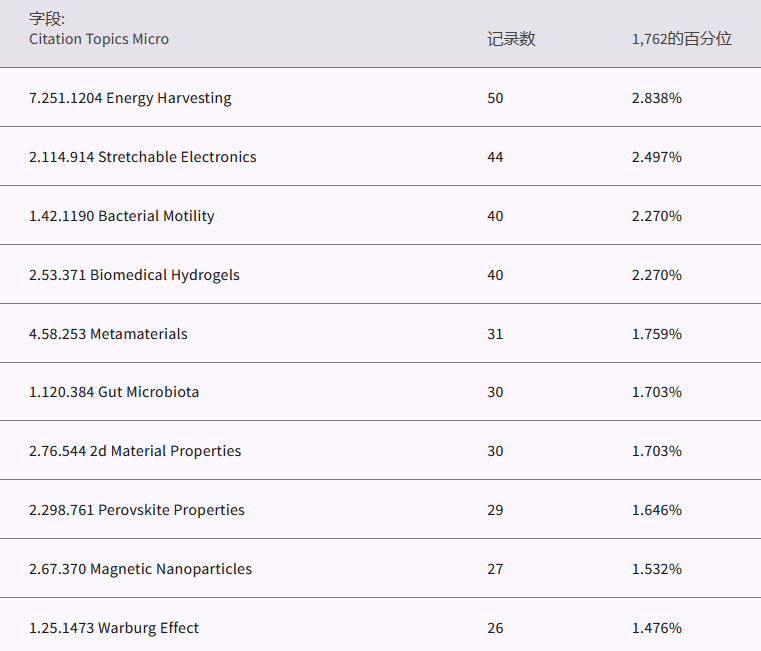Click record count 50 for Energy Harvesting
Viewport: 761px width, 651px height.
coord(495,98)
